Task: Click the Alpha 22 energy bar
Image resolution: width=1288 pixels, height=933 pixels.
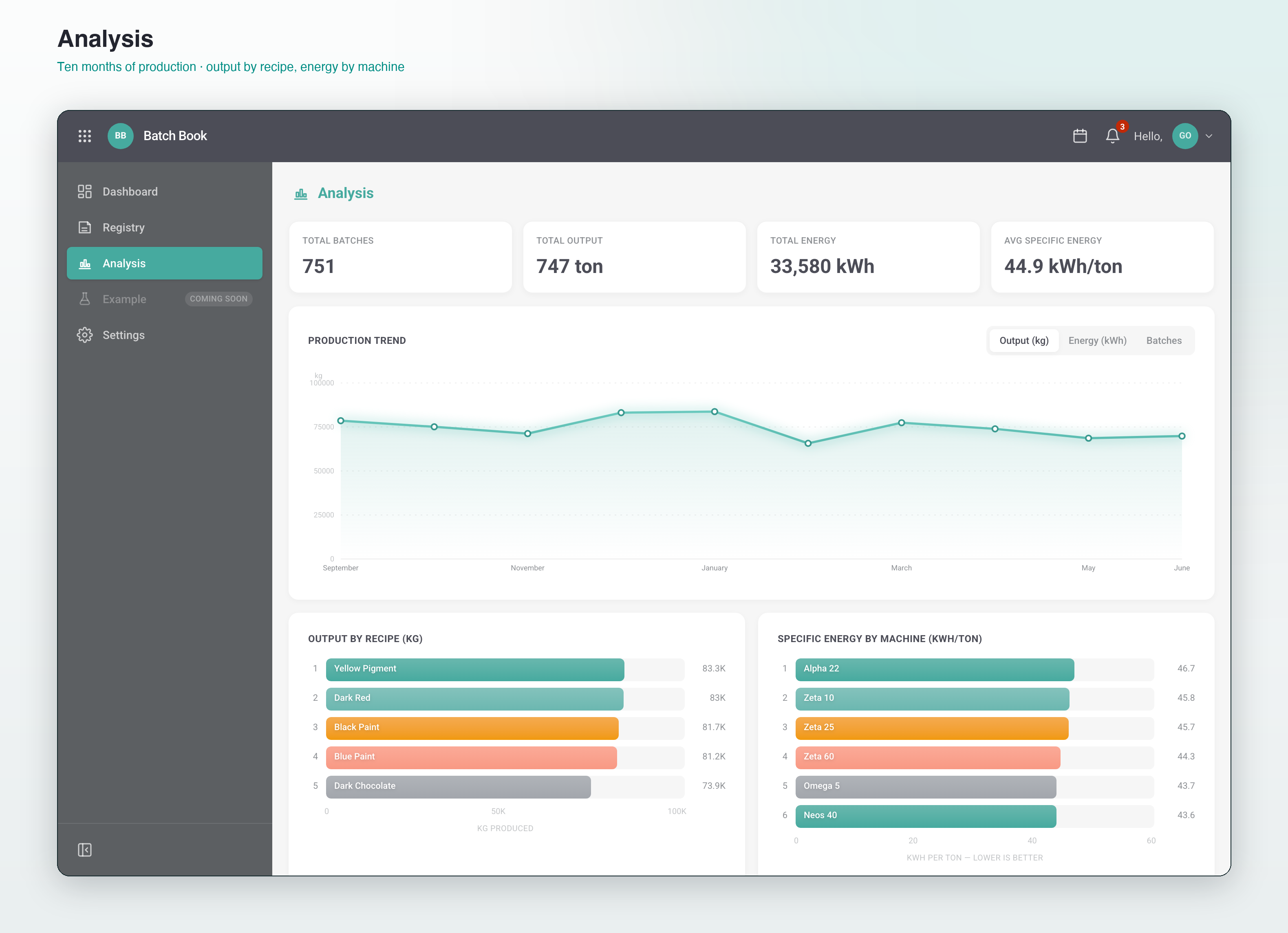Action: (x=935, y=669)
